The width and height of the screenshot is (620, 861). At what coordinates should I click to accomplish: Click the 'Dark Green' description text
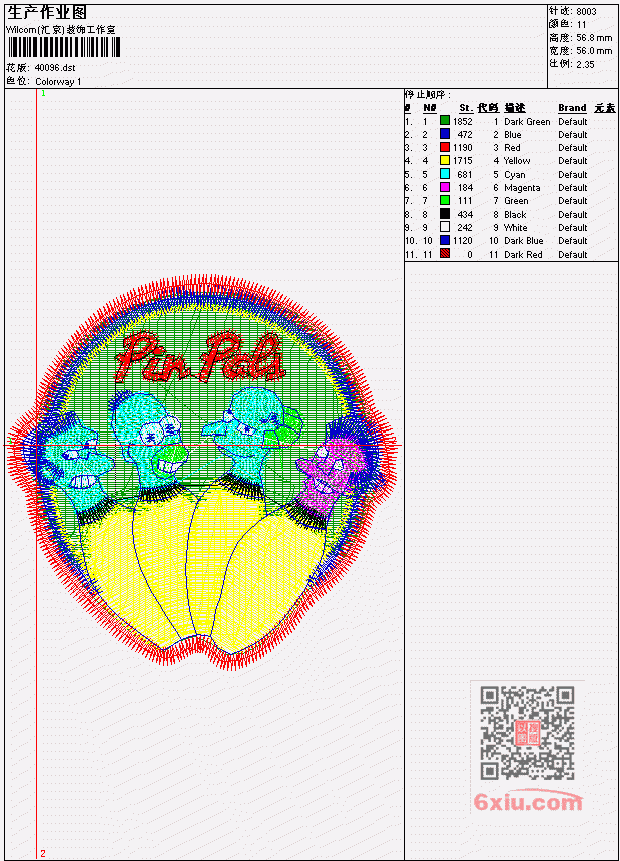pos(527,121)
